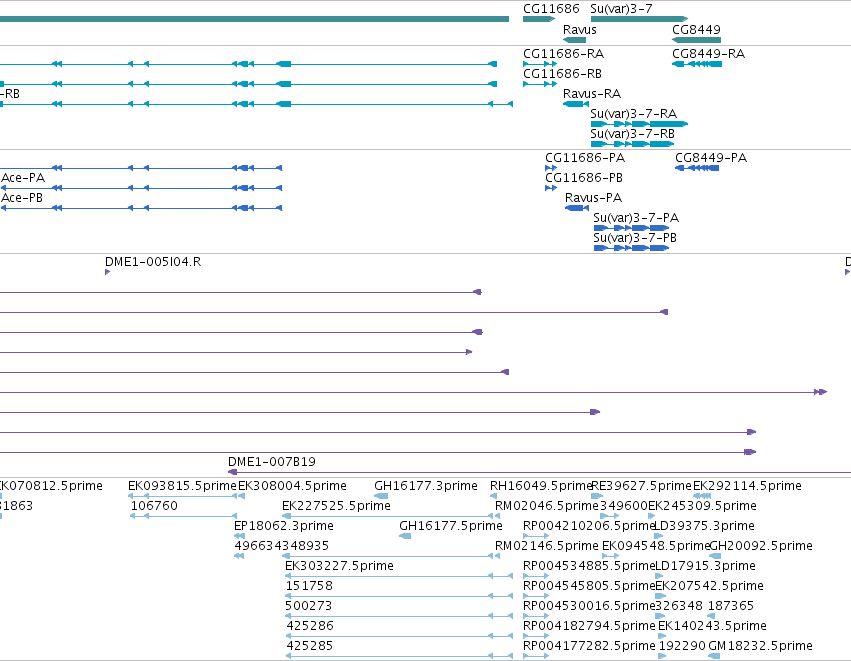Click EST label EK303227.5prime
This screenshot has height=661, width=851.
click(x=339, y=566)
